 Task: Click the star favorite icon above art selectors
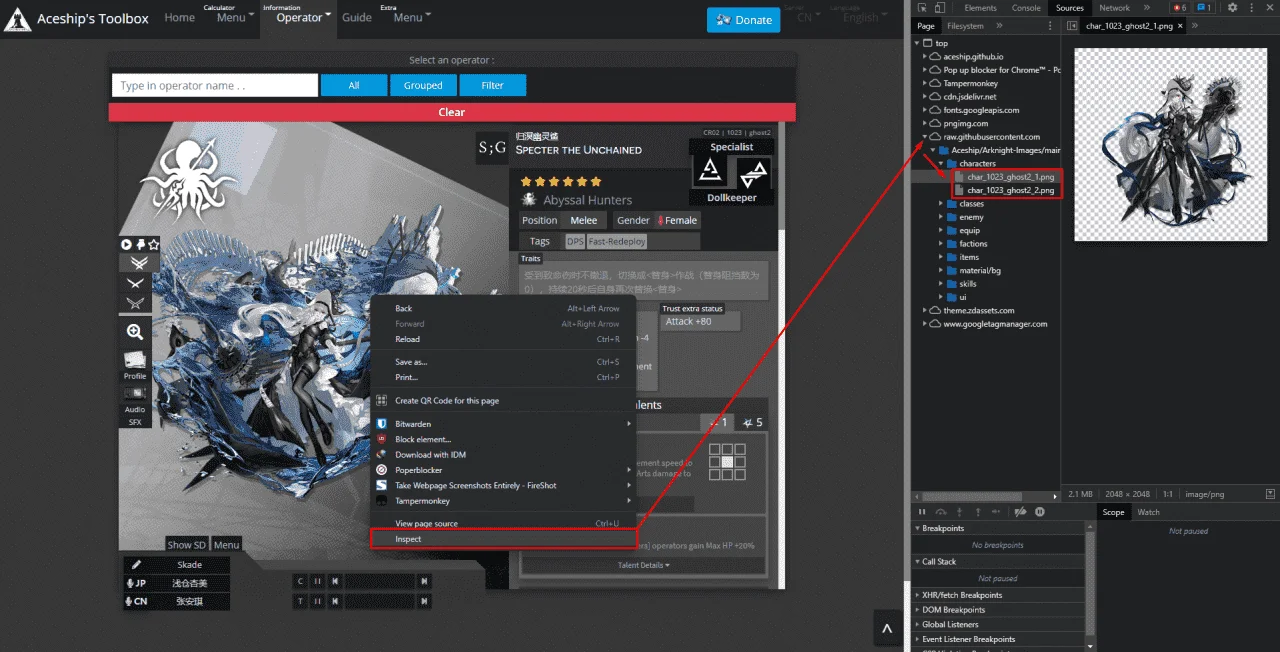[153, 244]
